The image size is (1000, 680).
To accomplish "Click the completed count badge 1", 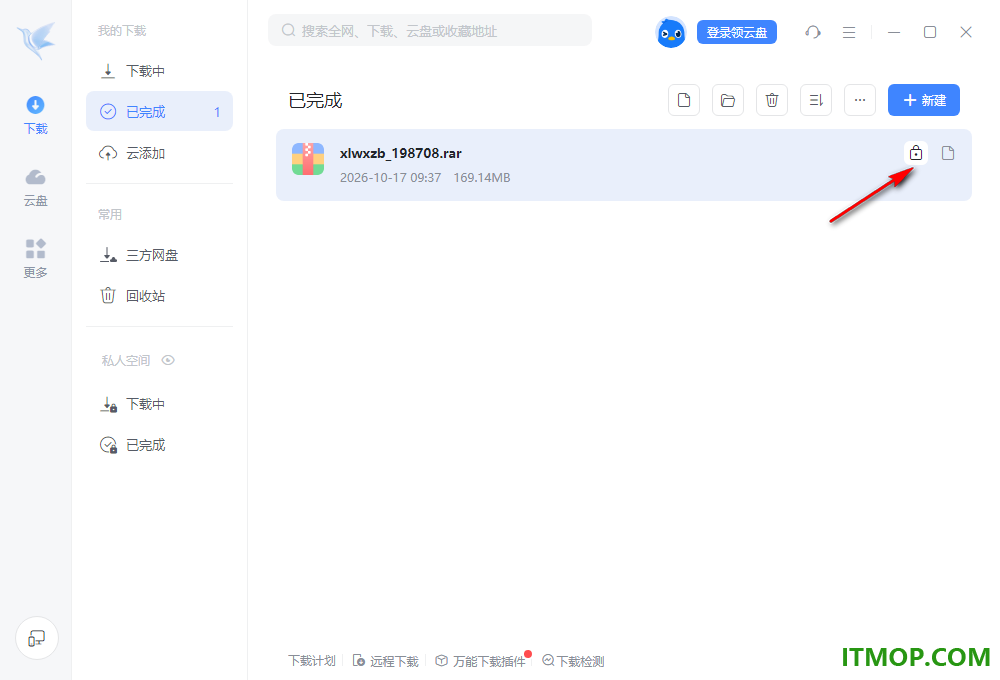I will click(x=217, y=112).
